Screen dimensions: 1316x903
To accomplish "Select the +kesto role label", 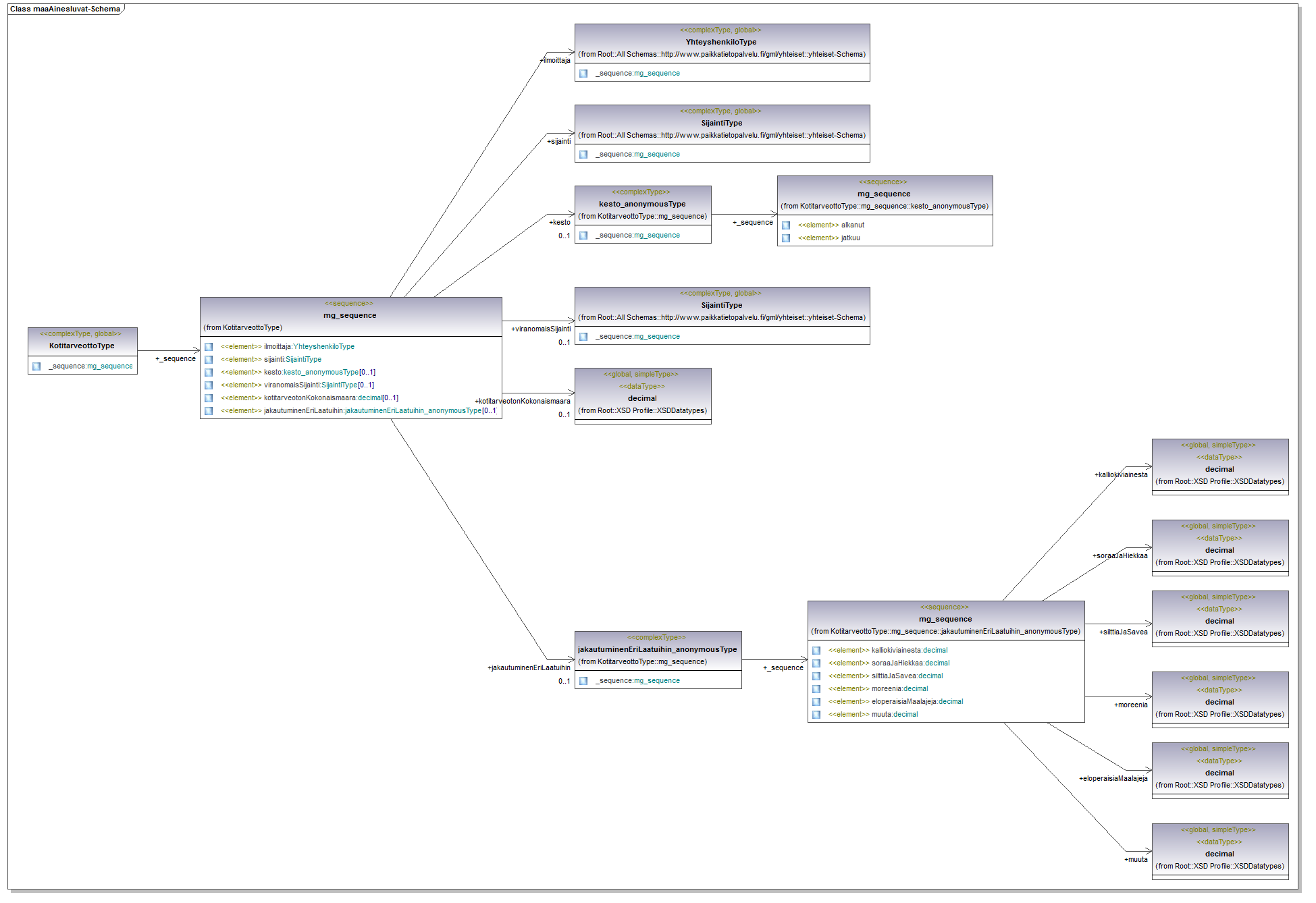I will click(560, 222).
